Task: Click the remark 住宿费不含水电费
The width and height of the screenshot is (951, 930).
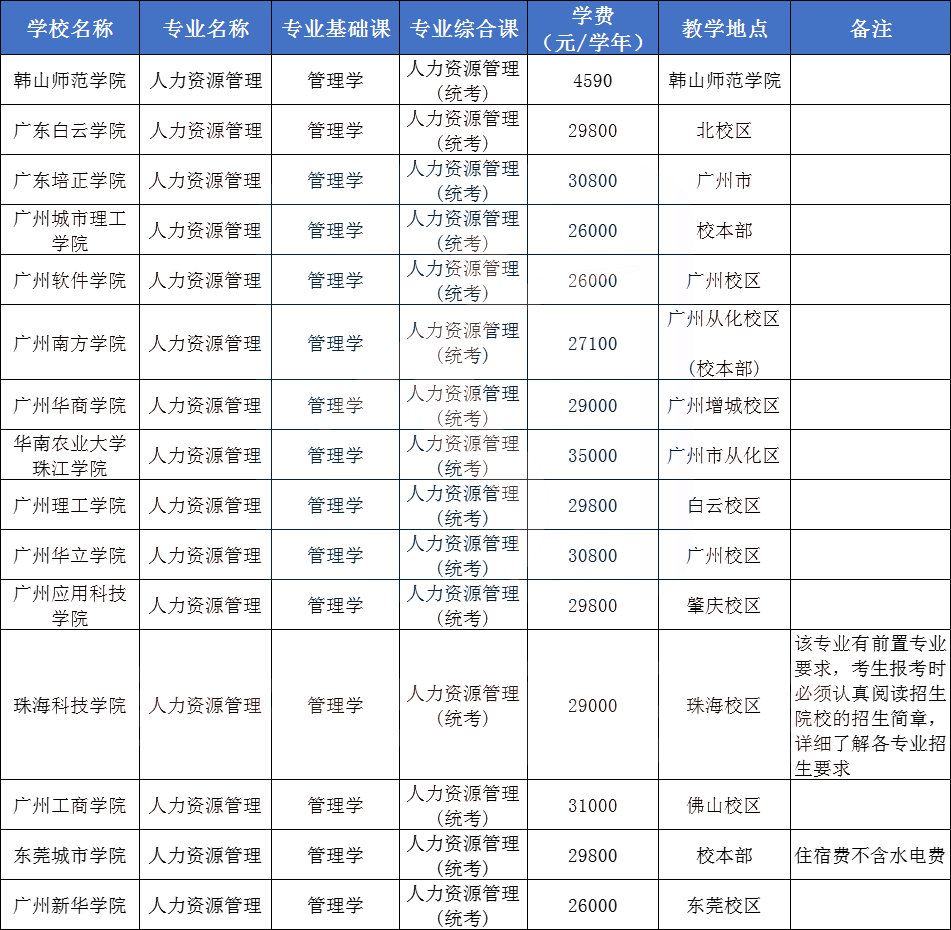Action: pyautogui.click(x=870, y=855)
